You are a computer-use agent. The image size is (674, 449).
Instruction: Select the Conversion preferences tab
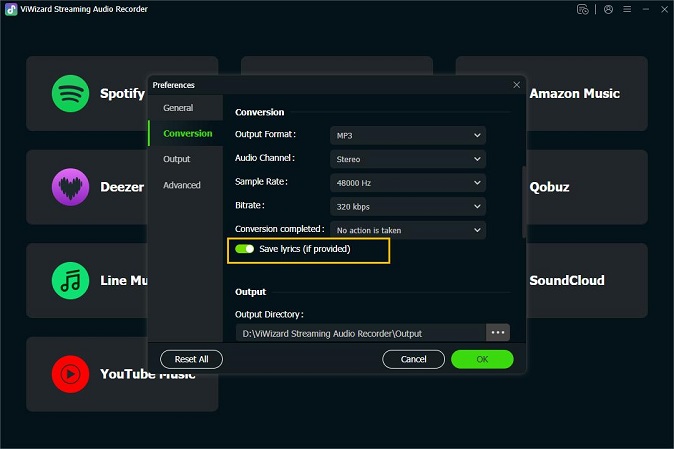point(187,133)
